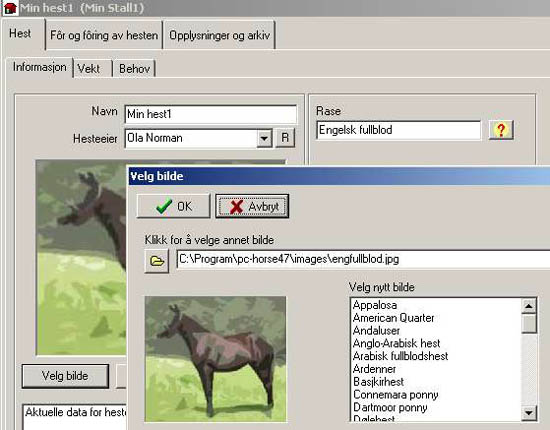Confirm with the green checkmark OK button
550x430 pixels.
[174, 206]
